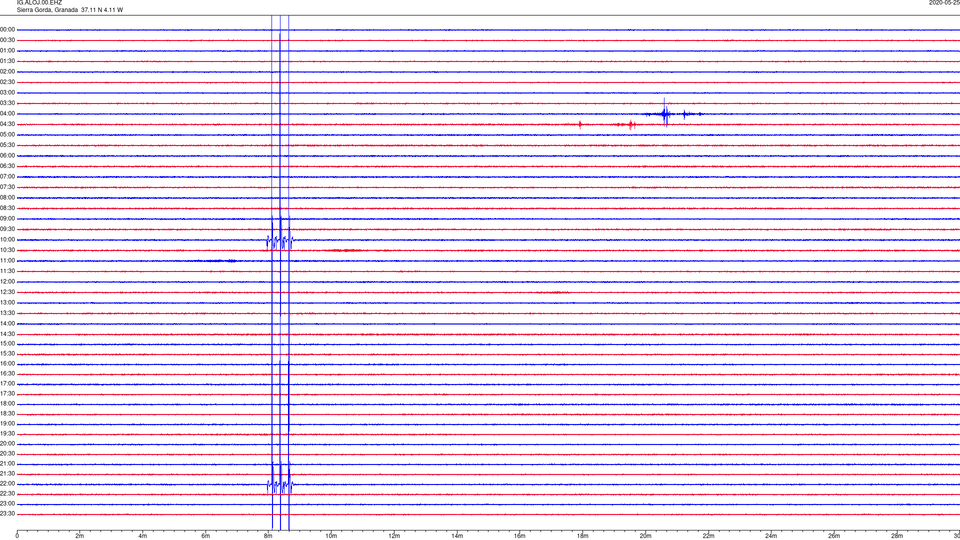
Task: Select the 04:30 trace time label
Action: tap(7, 124)
